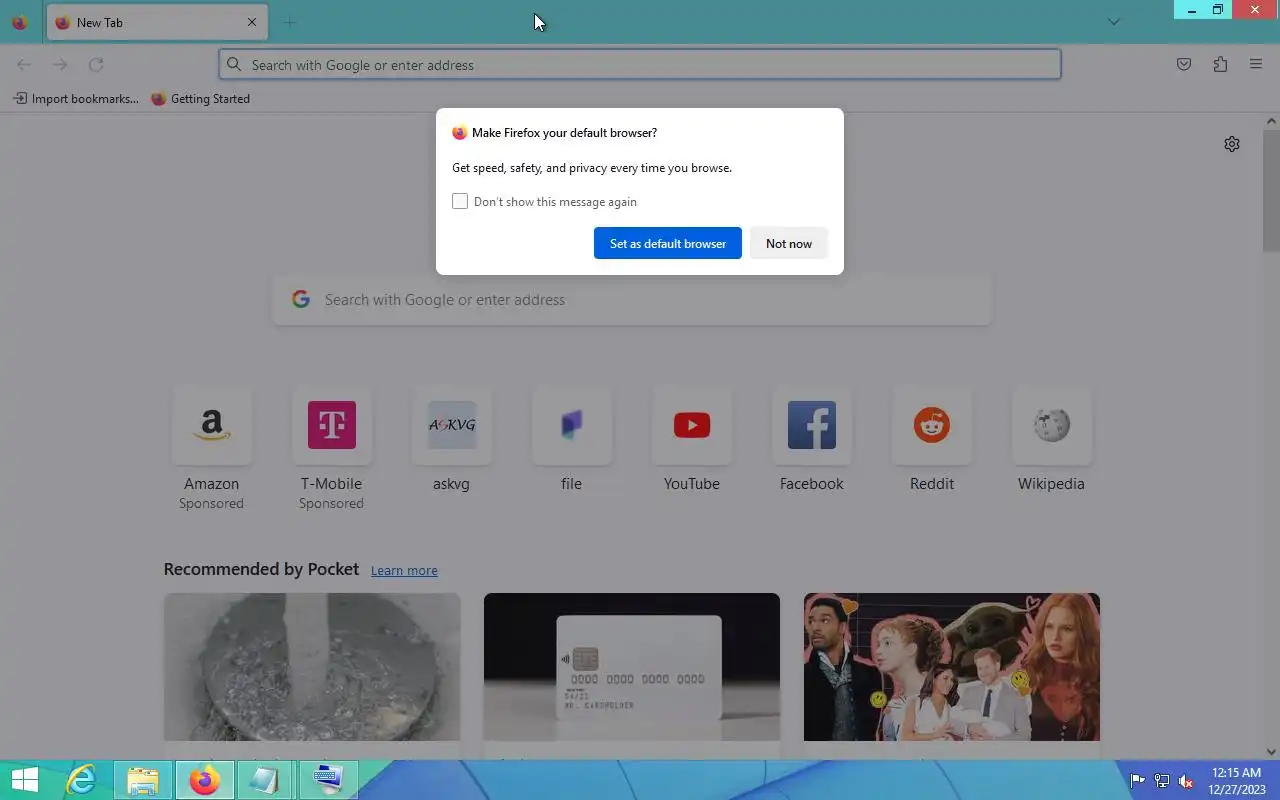Click the network tray icon

1162,781
